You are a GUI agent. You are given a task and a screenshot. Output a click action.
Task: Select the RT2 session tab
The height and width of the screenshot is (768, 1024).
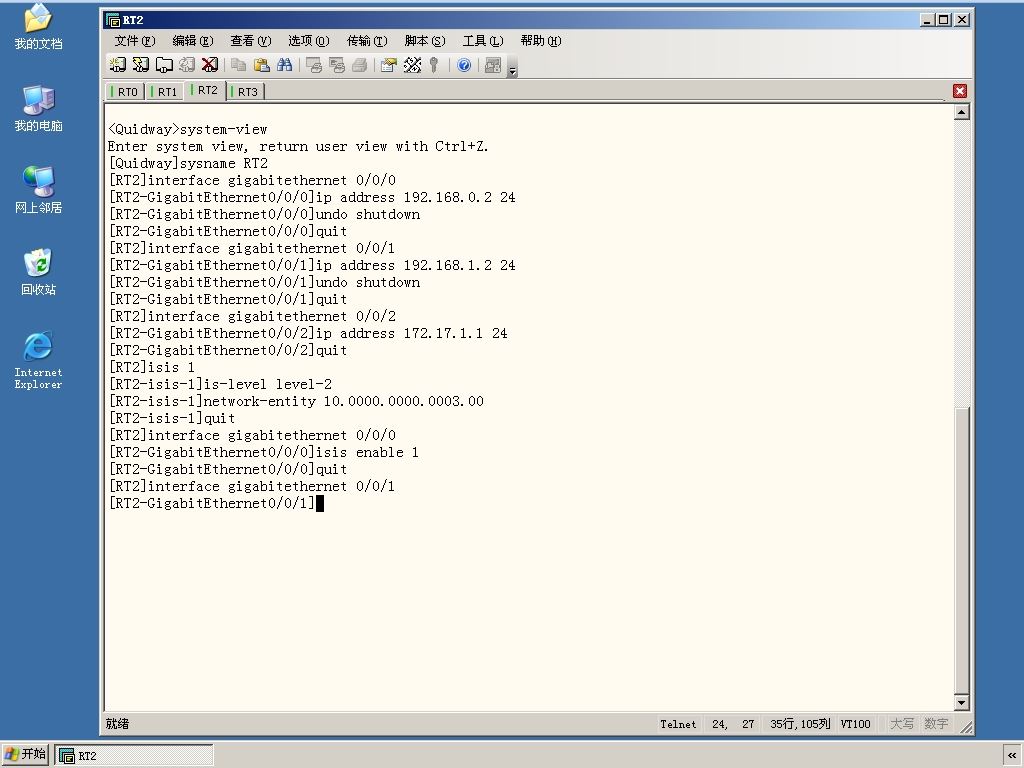click(x=205, y=90)
